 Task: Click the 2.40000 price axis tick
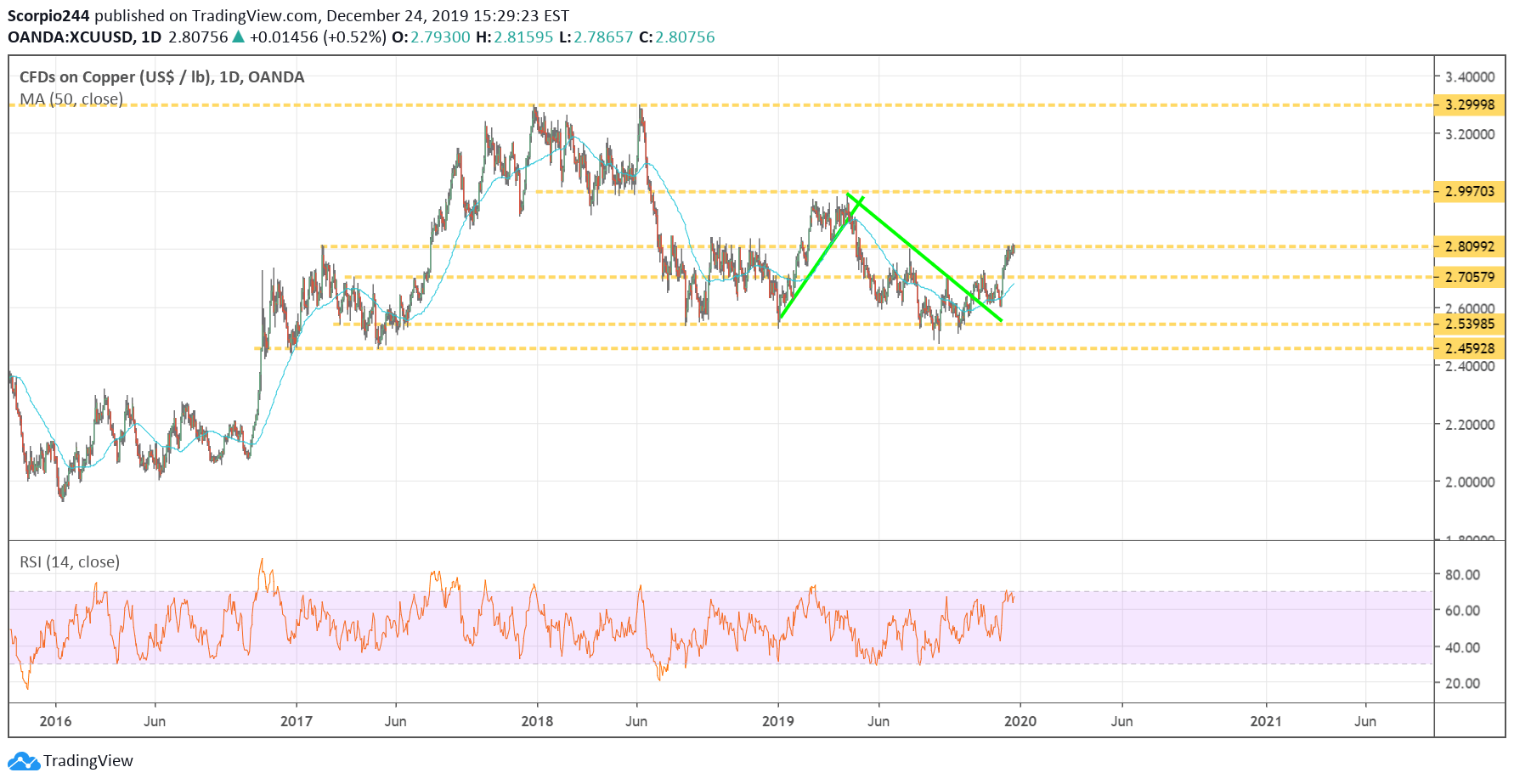(1470, 367)
